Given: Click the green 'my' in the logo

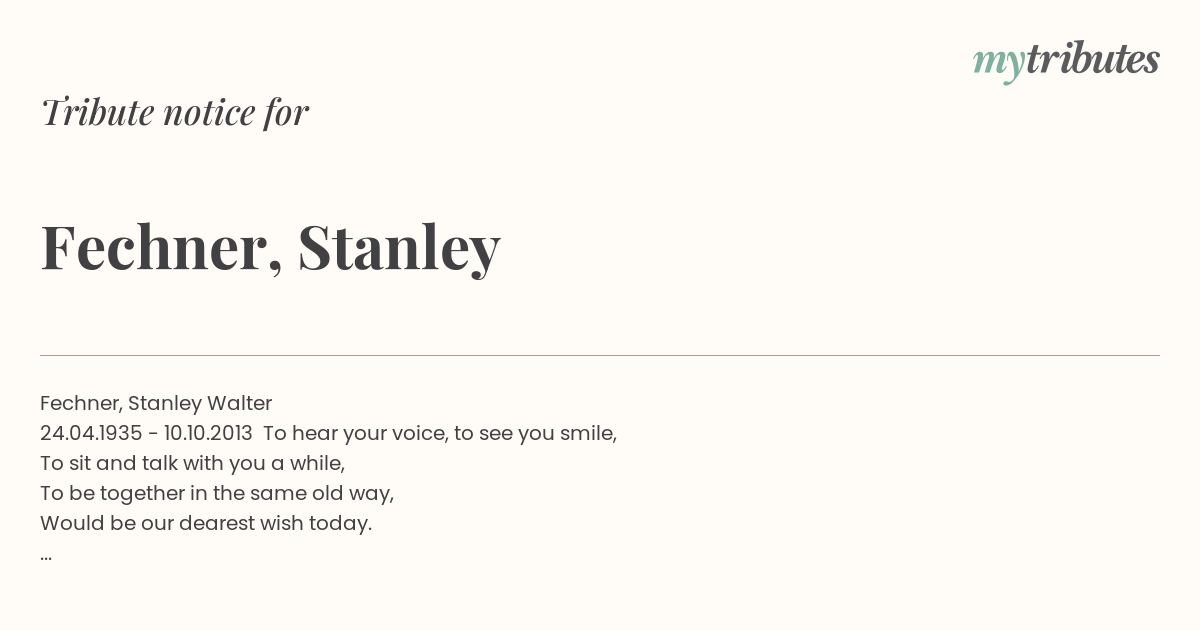Looking at the screenshot, I should [x=998, y=64].
